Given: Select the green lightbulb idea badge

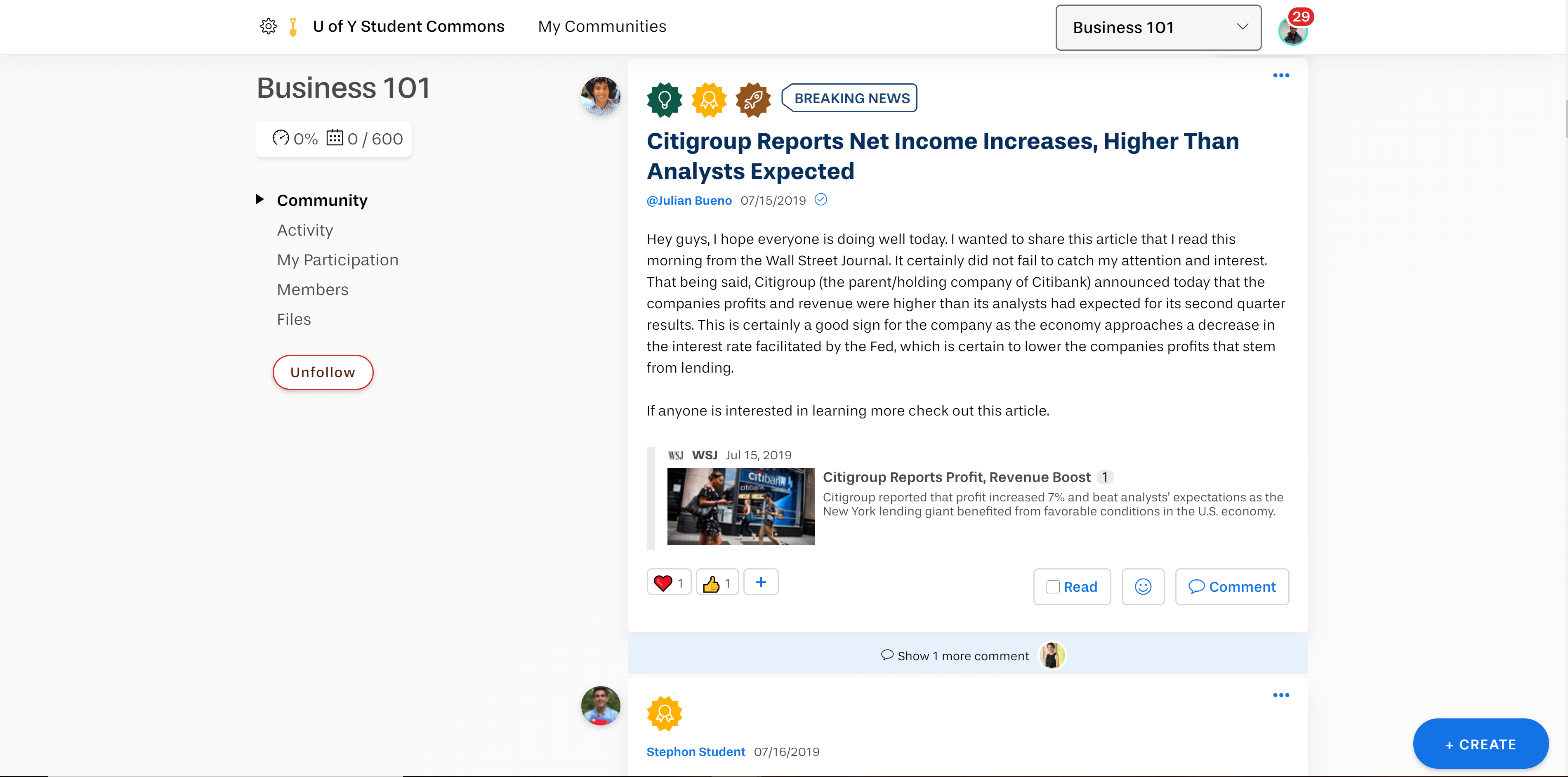Looking at the screenshot, I should point(665,99).
